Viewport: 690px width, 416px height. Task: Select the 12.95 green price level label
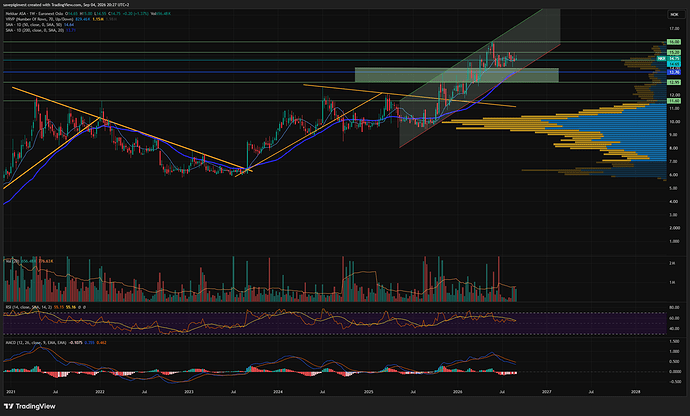pyautogui.click(x=674, y=82)
